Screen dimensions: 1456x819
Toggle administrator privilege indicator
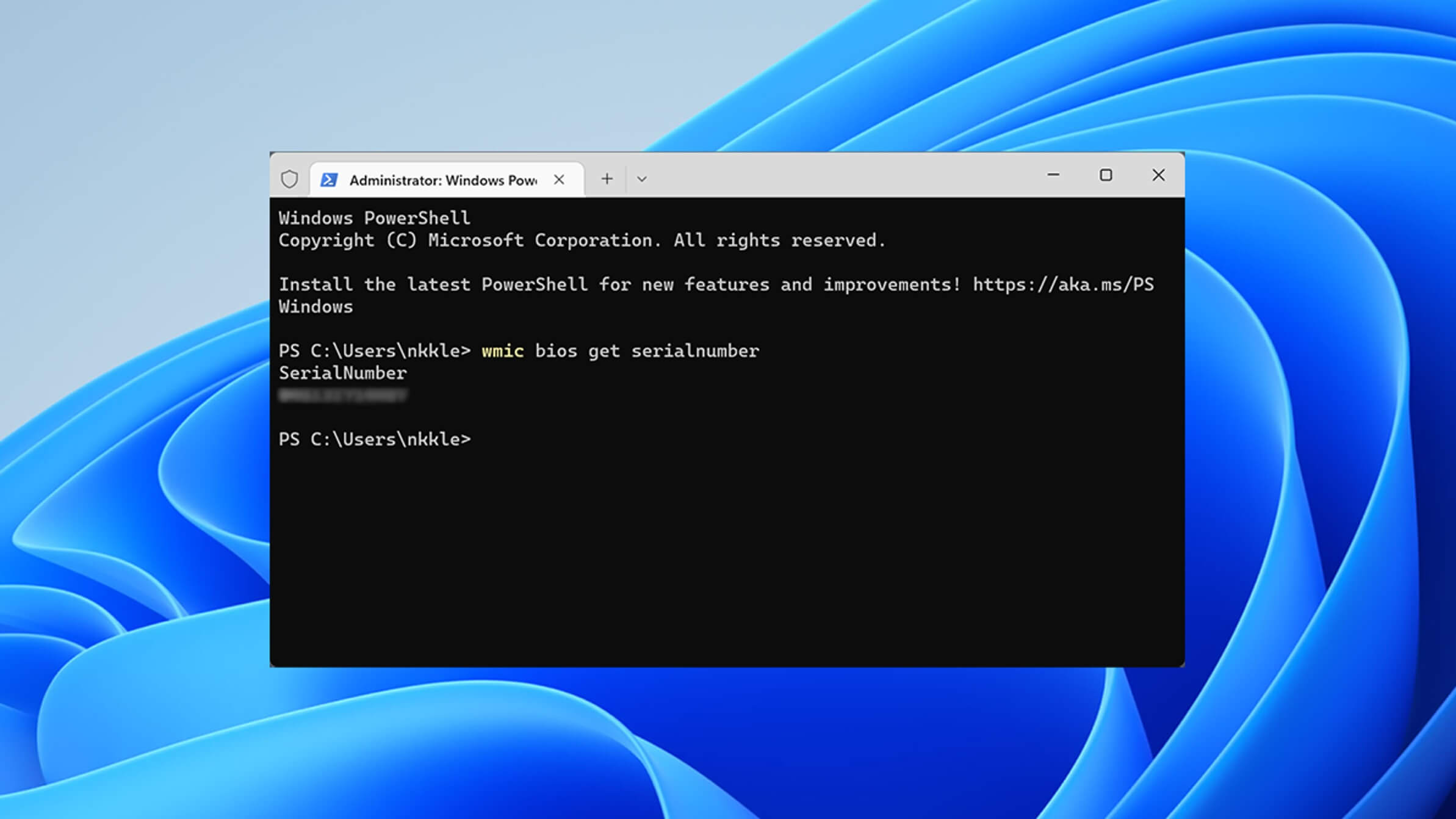pos(290,178)
